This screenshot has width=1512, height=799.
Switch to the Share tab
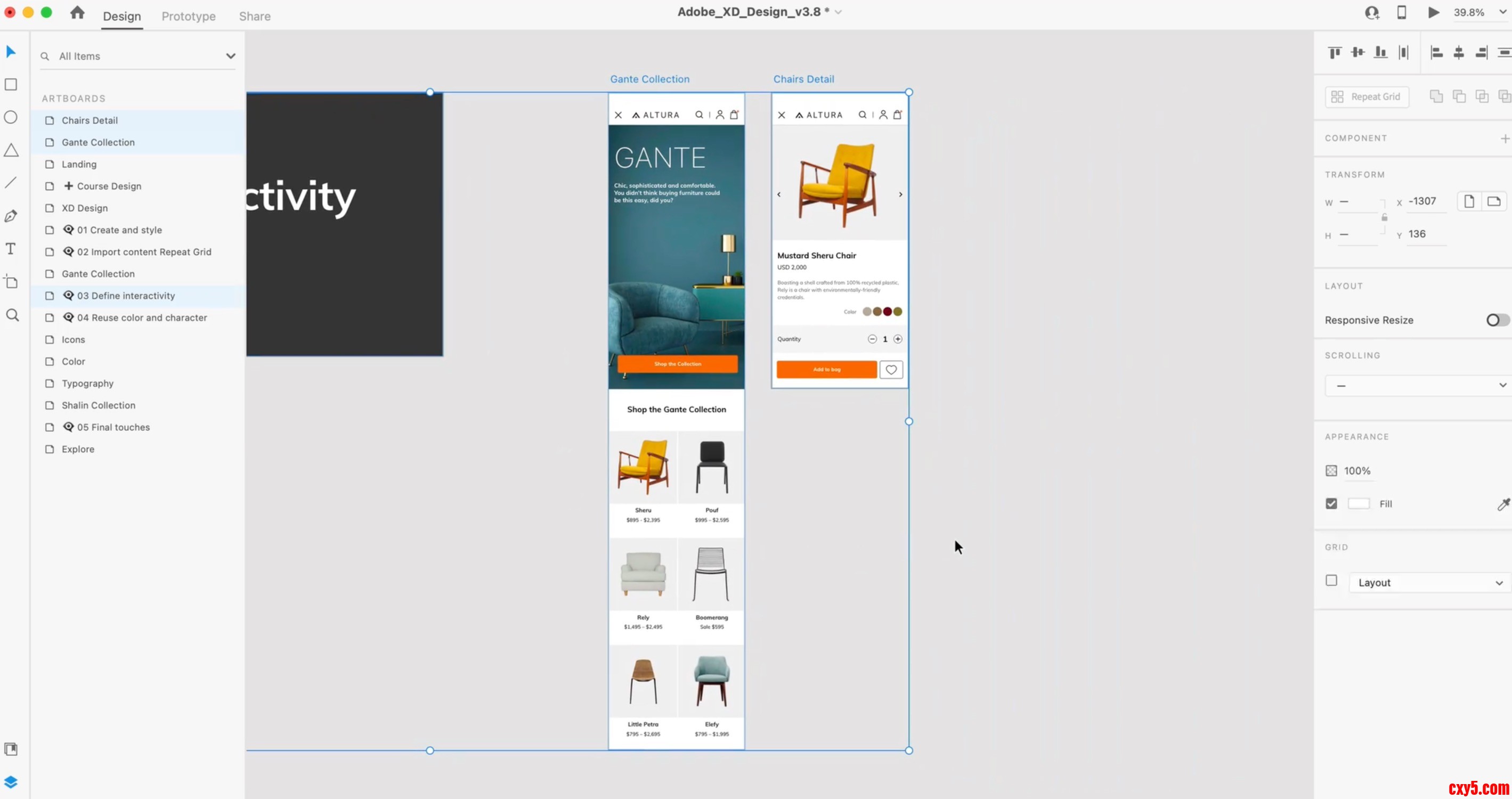tap(254, 17)
